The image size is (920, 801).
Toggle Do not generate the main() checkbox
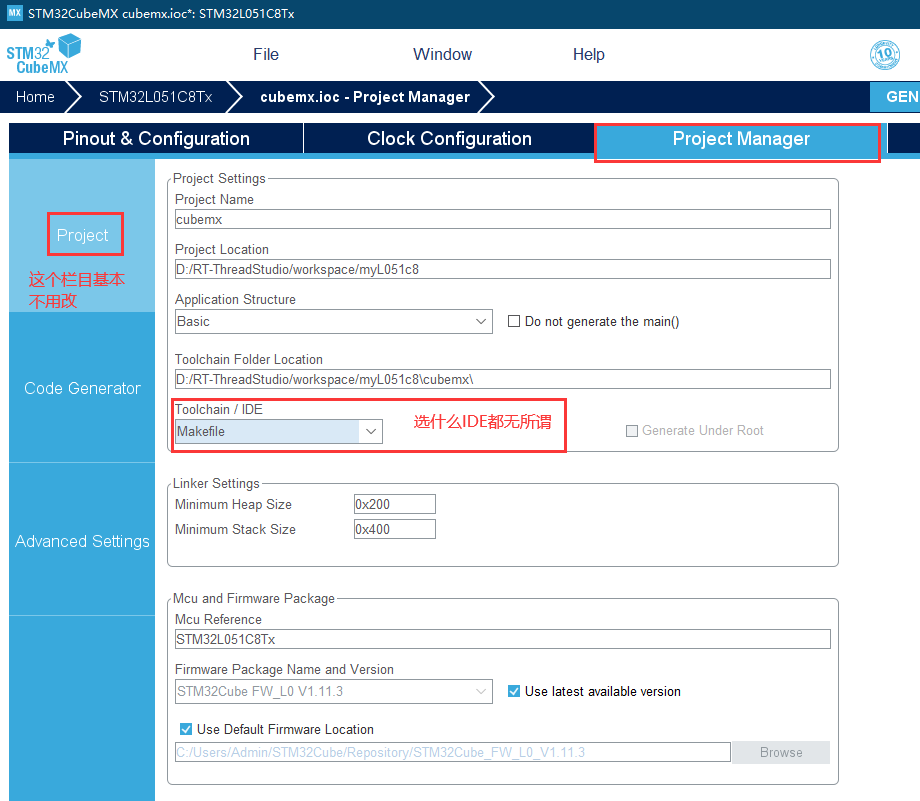(514, 322)
